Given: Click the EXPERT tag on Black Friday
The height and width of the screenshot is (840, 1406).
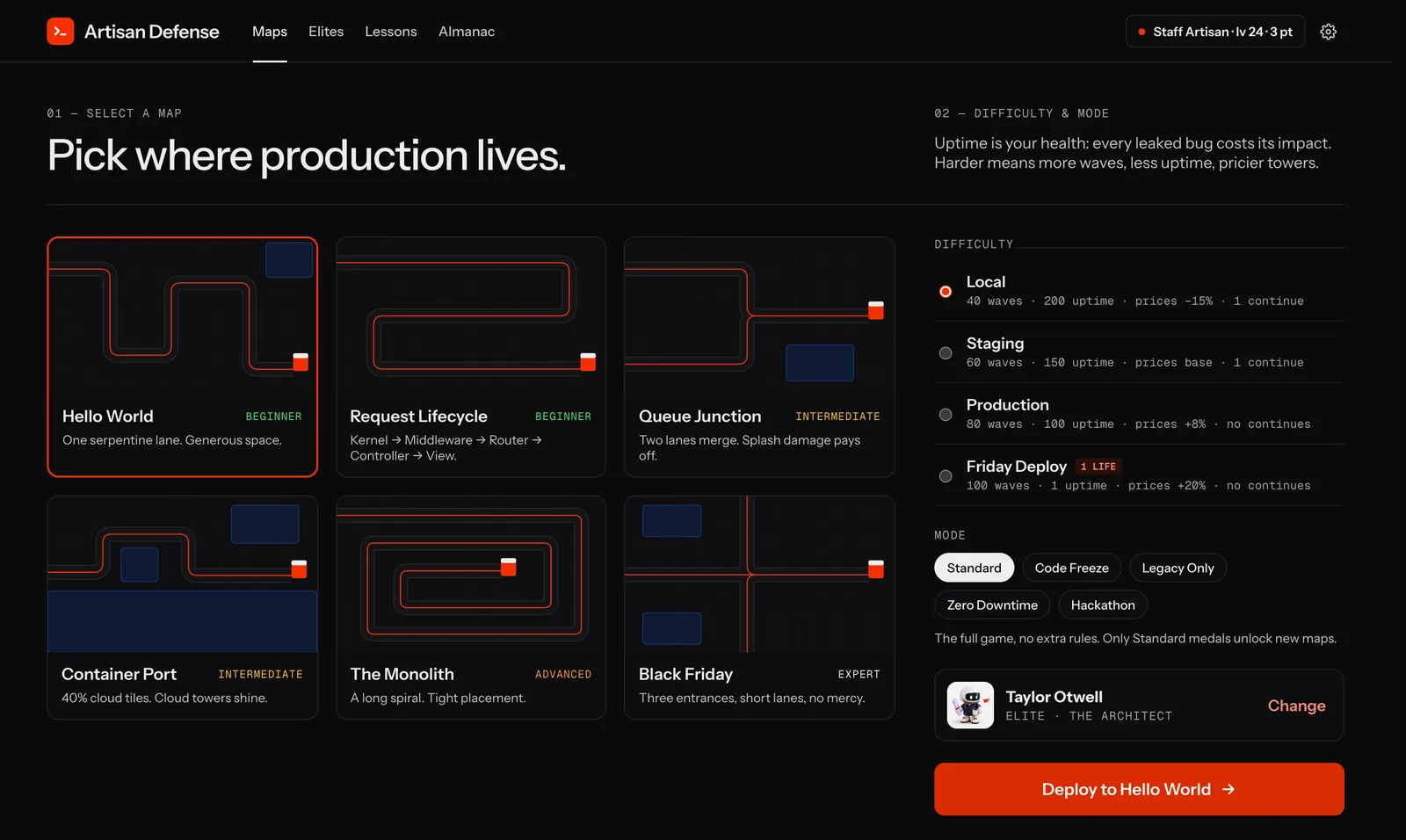Looking at the screenshot, I should (x=859, y=675).
